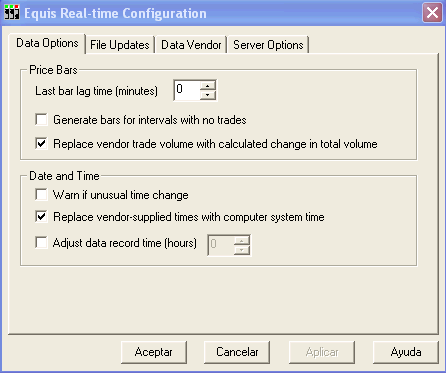Image resolution: width=446 pixels, height=373 pixels.
Task: Click the Equis application icon in title bar
Action: [x=11, y=12]
